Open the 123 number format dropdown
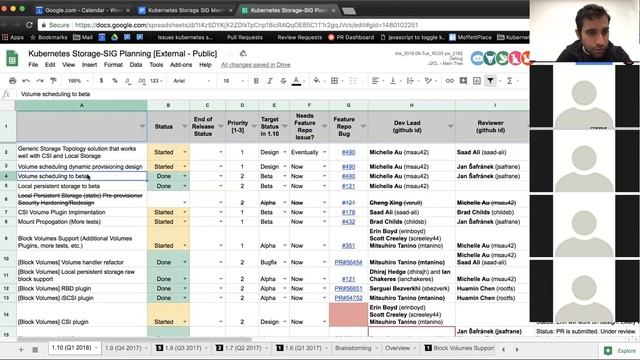Screen dimensions: 640x360 (x=156, y=81)
